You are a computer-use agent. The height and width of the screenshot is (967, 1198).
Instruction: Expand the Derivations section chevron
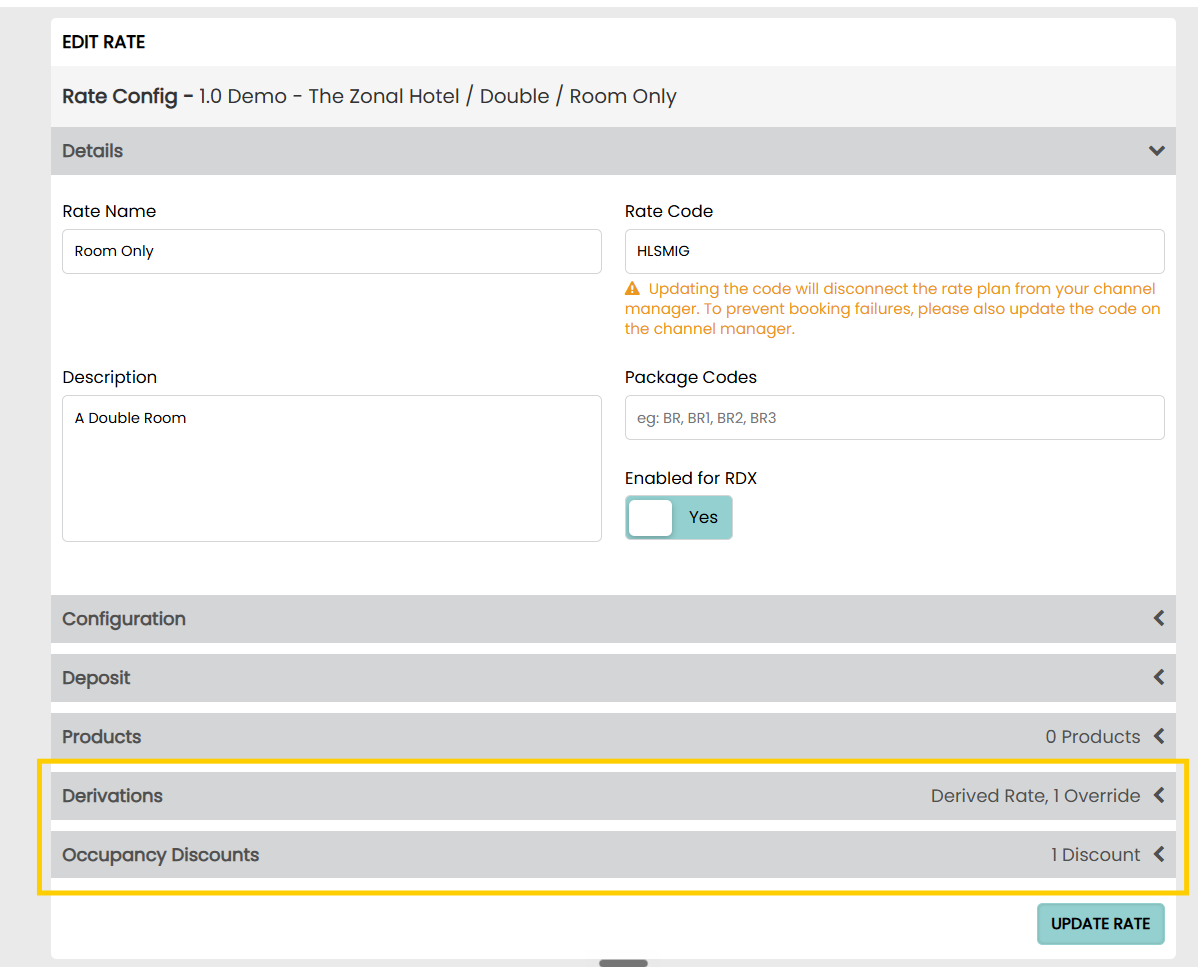[1158, 795]
